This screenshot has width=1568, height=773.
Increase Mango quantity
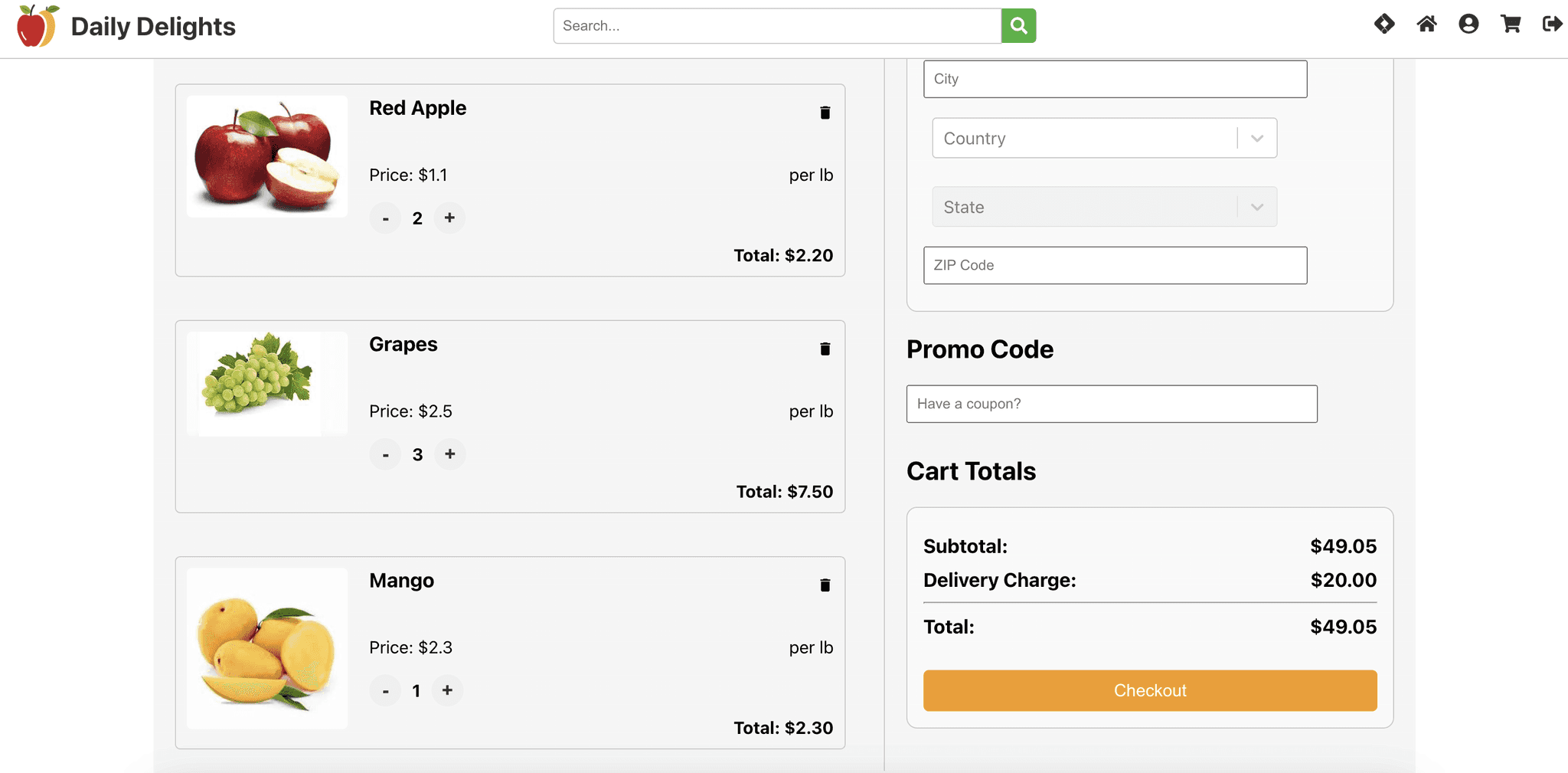447,691
